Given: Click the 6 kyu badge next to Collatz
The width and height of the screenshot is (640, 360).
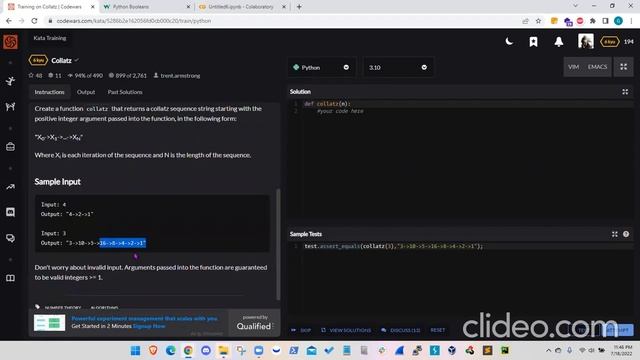Looking at the screenshot, I should [x=38, y=60].
